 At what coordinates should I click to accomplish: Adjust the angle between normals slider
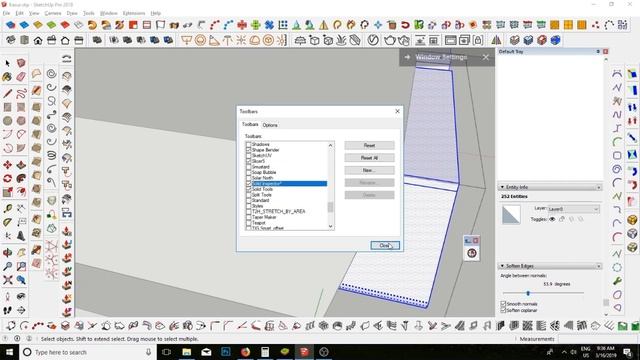pyautogui.click(x=528, y=293)
